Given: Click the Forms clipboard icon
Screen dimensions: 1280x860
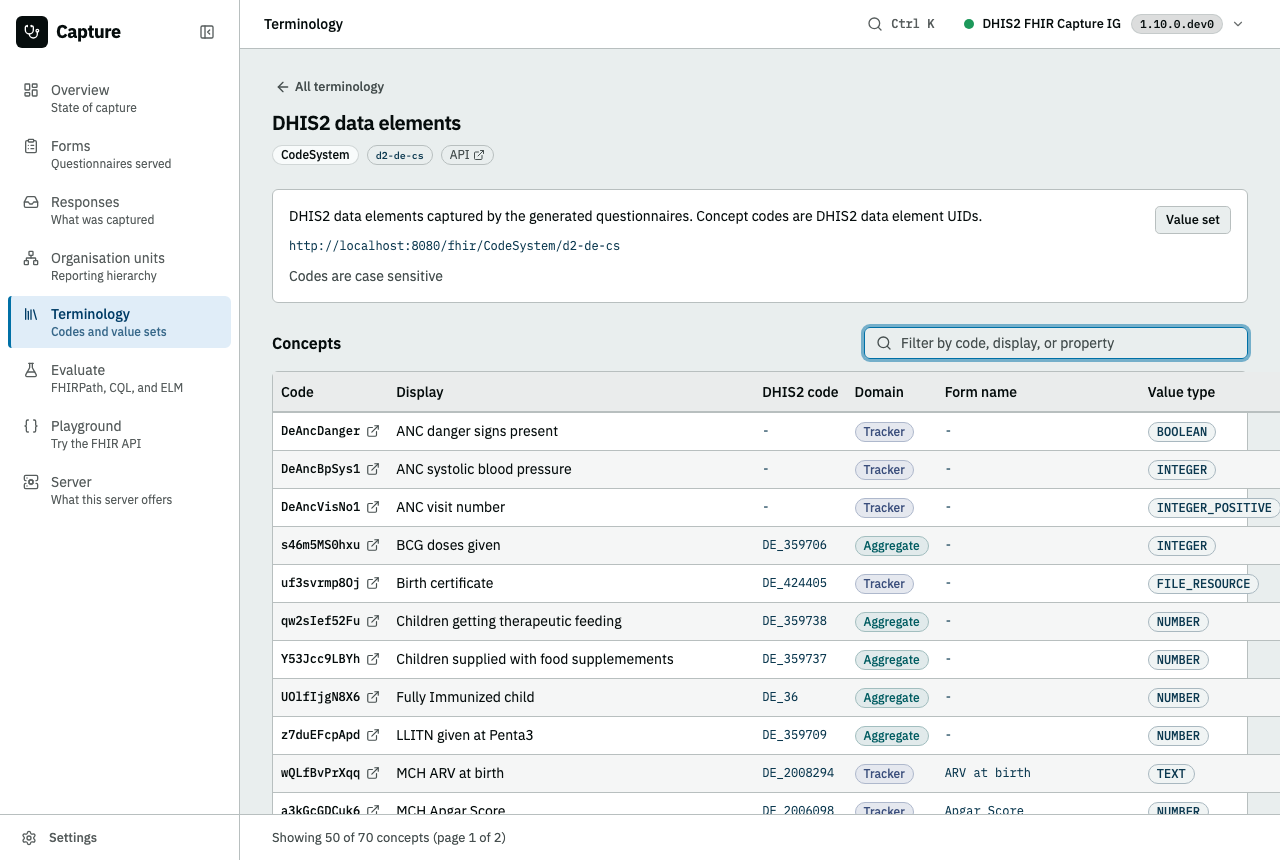Looking at the screenshot, I should [31, 146].
